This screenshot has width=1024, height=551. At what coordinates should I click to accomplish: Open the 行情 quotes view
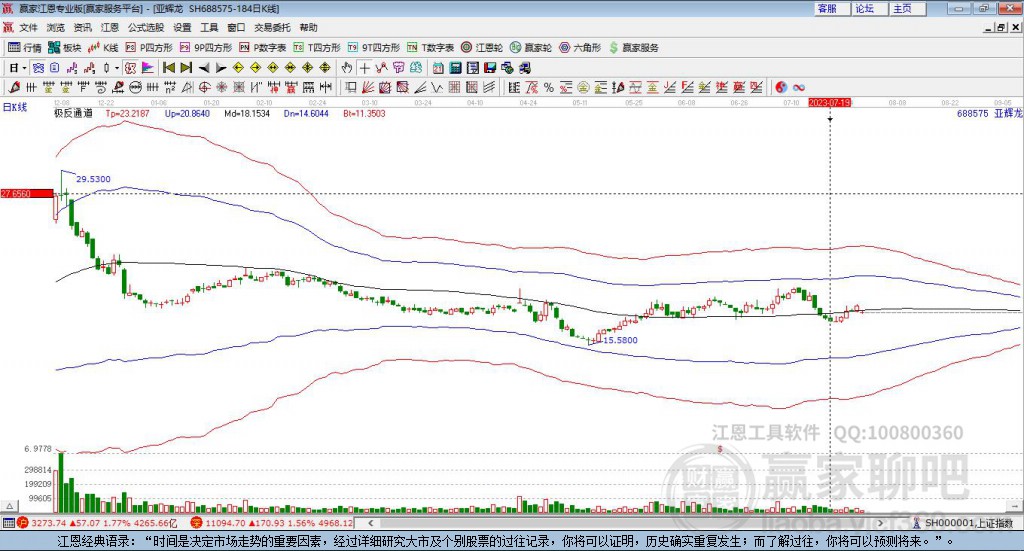tap(24, 48)
